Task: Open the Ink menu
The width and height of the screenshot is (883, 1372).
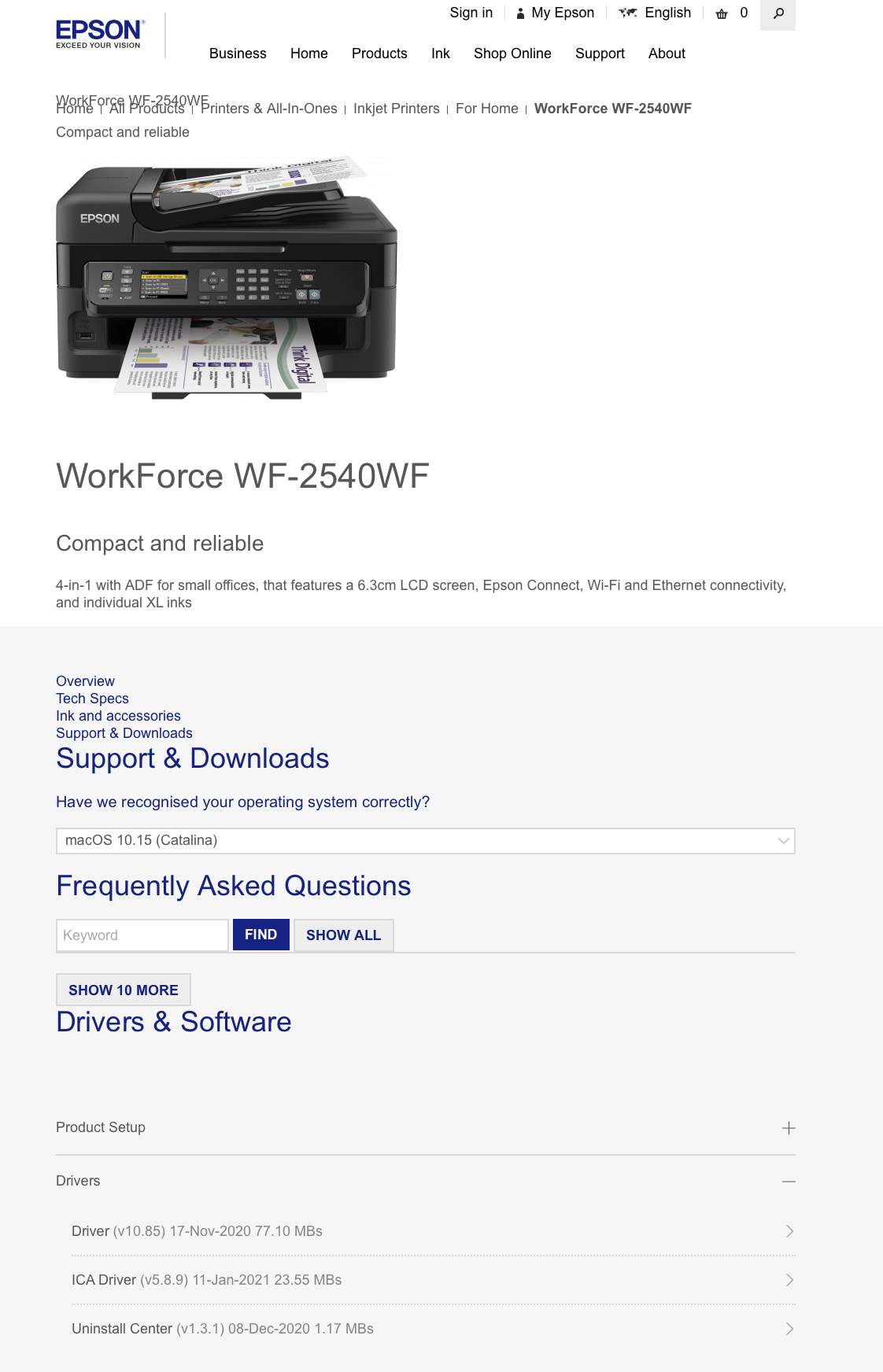Action: (441, 53)
